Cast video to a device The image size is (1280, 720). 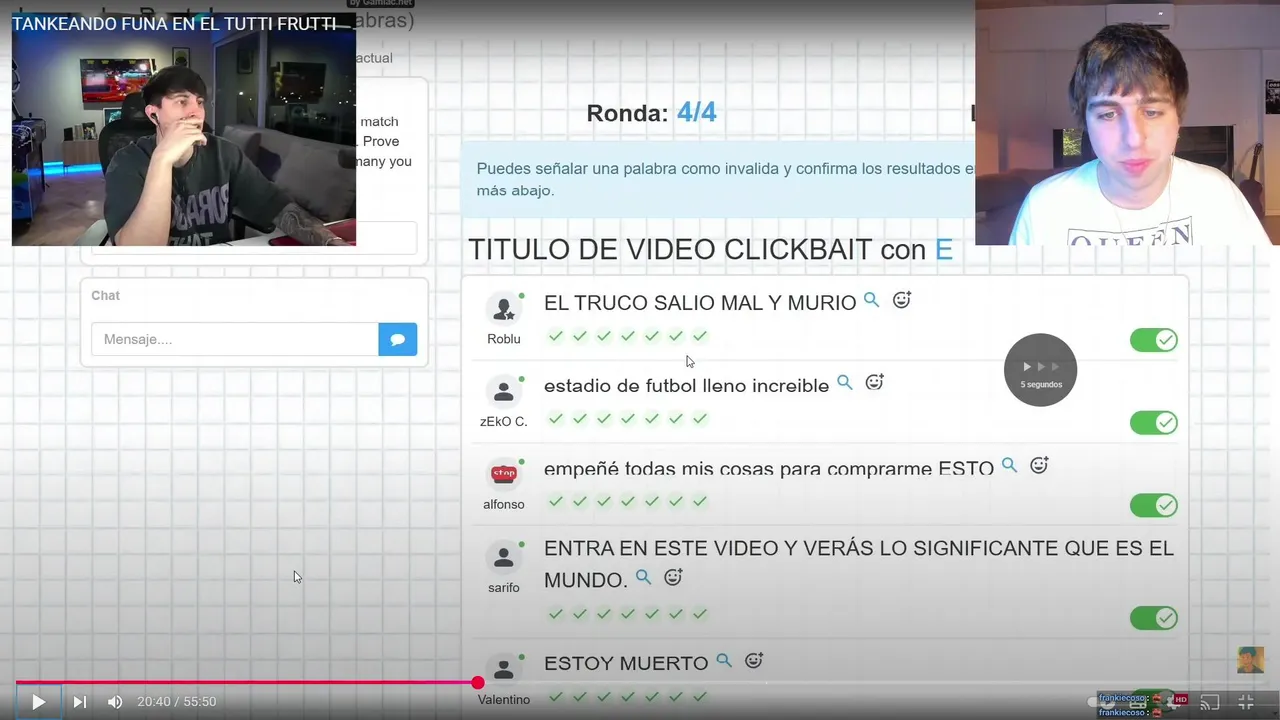[x=1210, y=702]
